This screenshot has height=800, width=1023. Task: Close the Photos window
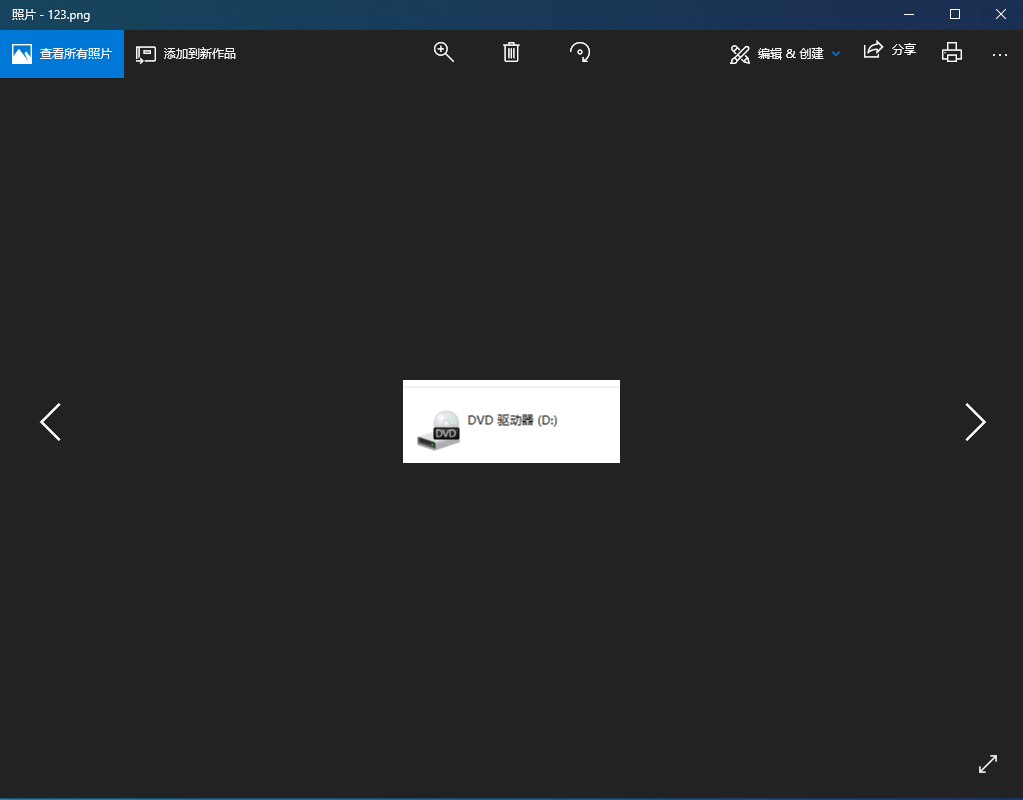point(1000,14)
